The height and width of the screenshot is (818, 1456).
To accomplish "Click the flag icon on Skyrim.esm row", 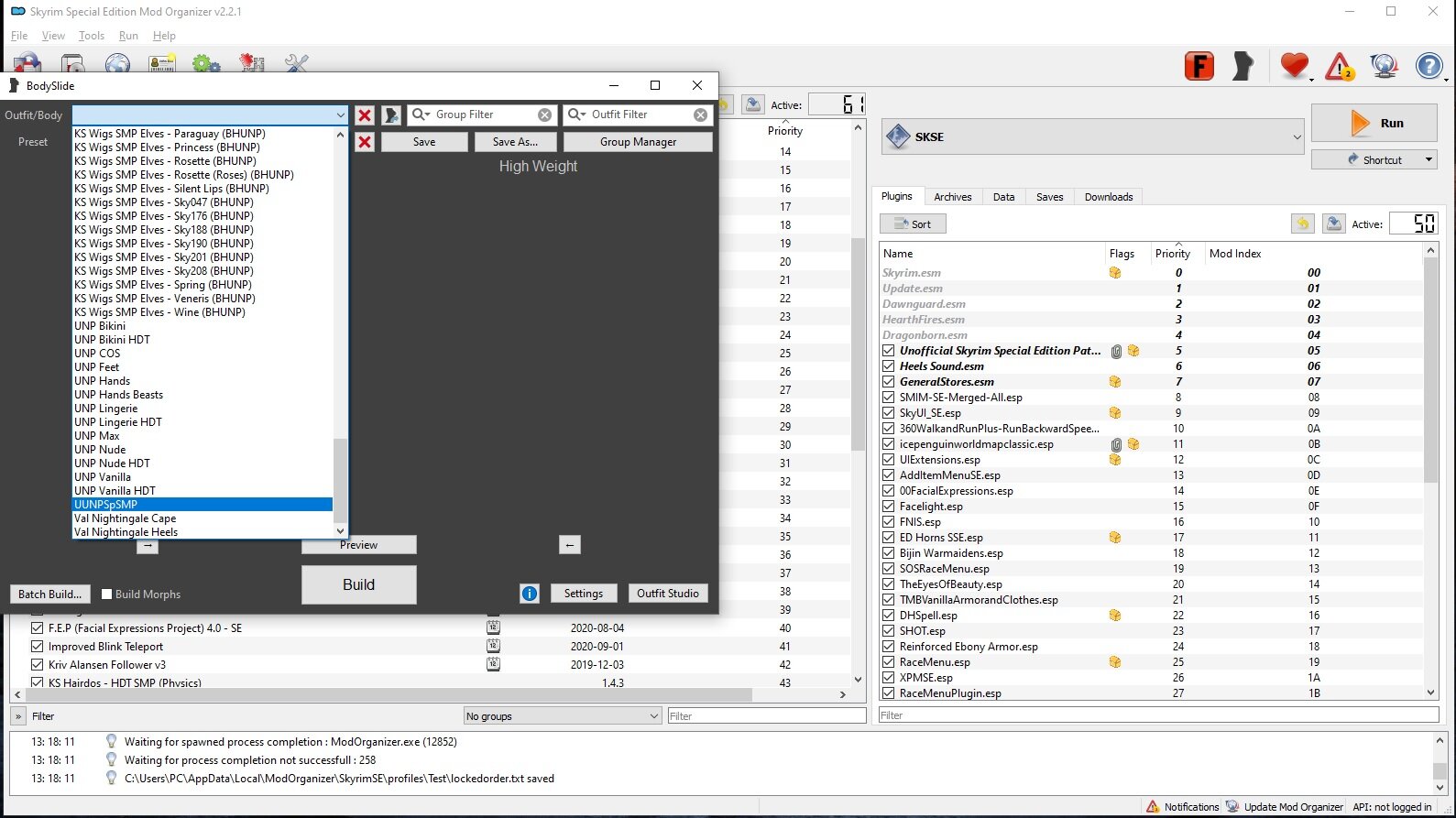I will tap(1115, 273).
